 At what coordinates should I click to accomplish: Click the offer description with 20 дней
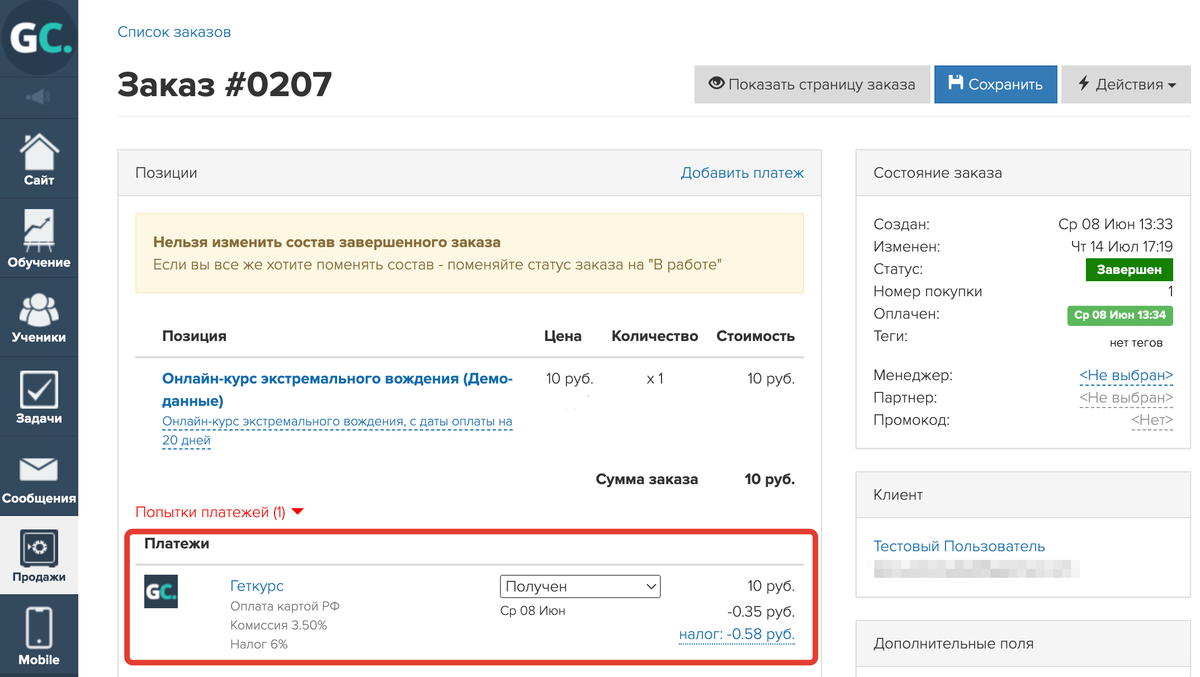coord(337,431)
